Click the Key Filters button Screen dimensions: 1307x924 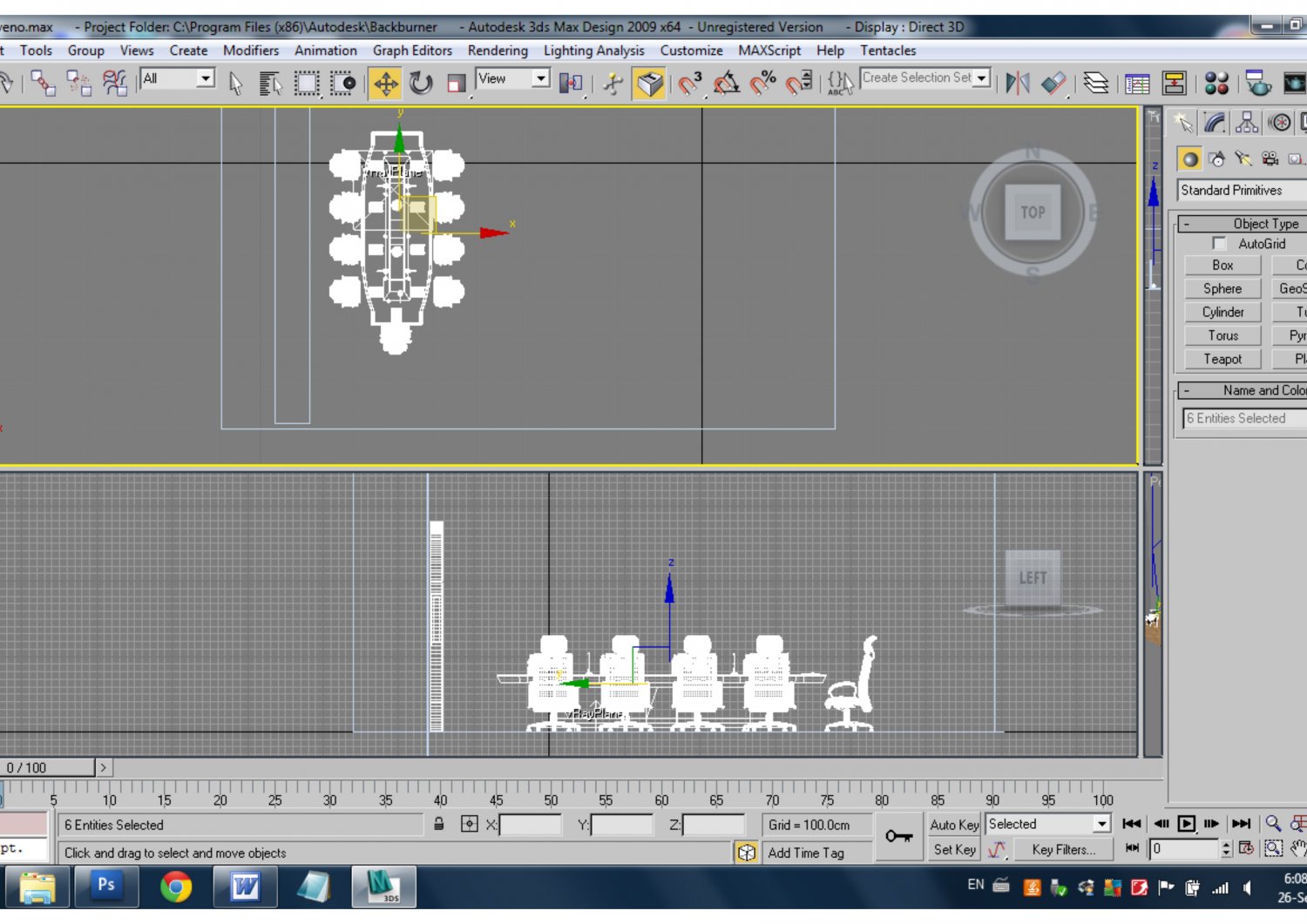click(x=1063, y=850)
